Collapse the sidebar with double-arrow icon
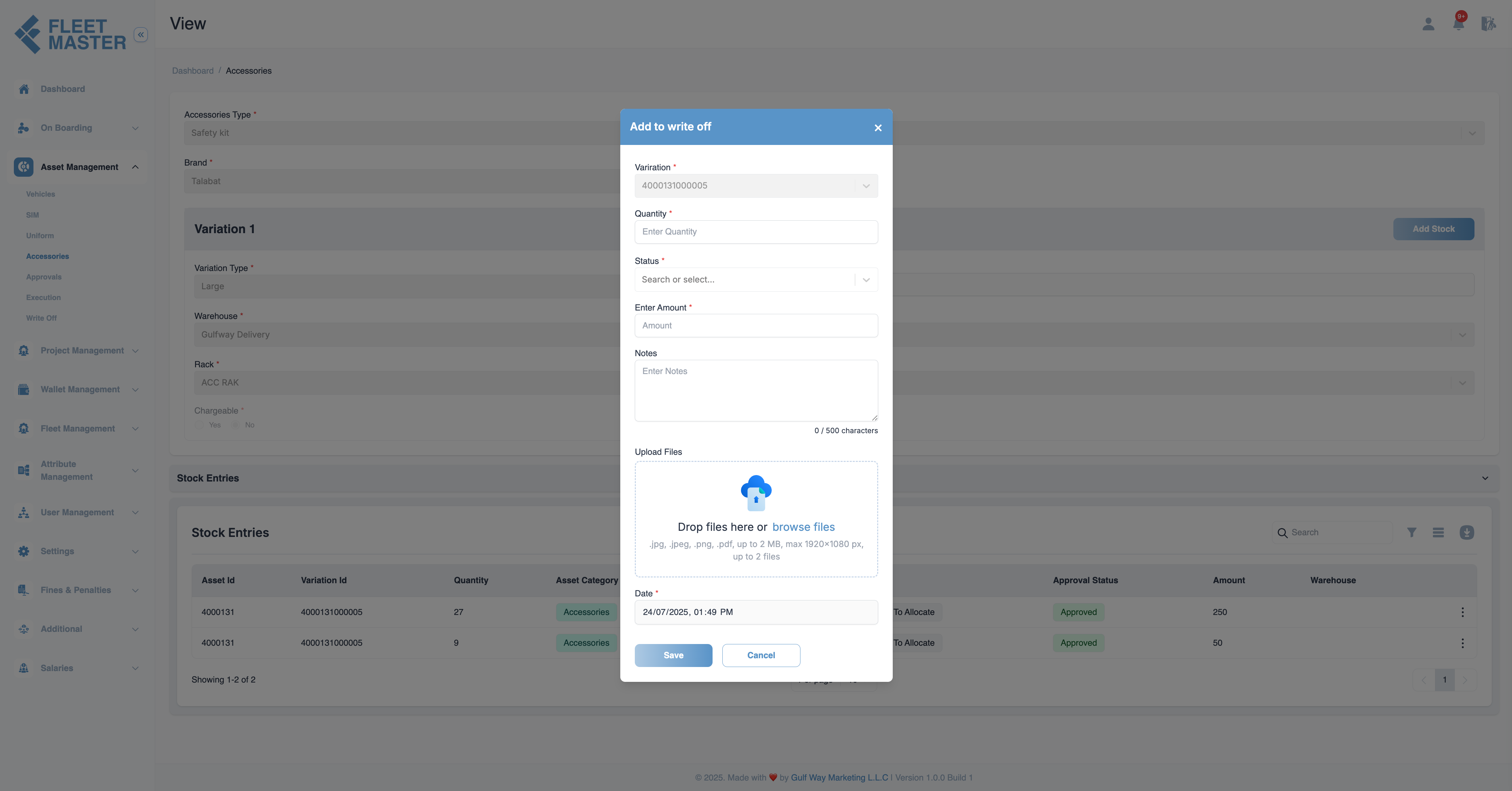Screen dimensions: 1512x791 point(141,34)
